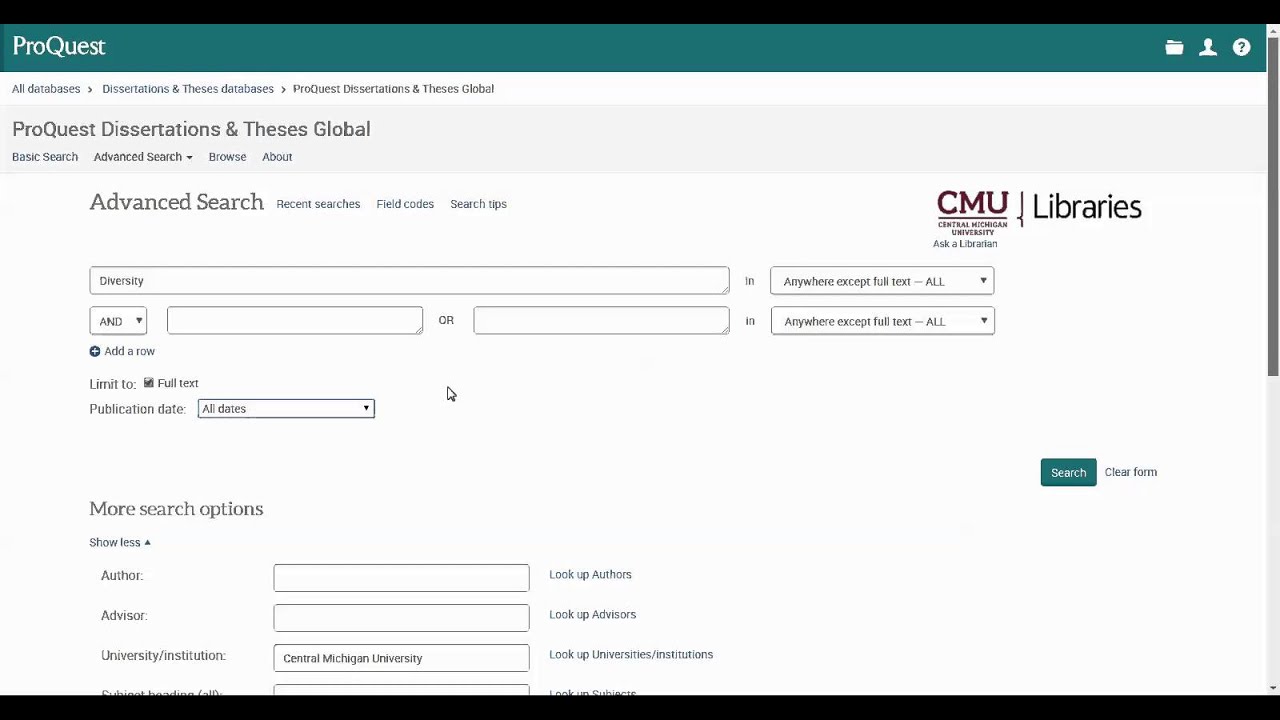Toggle the Full text checkbox

[149, 383]
